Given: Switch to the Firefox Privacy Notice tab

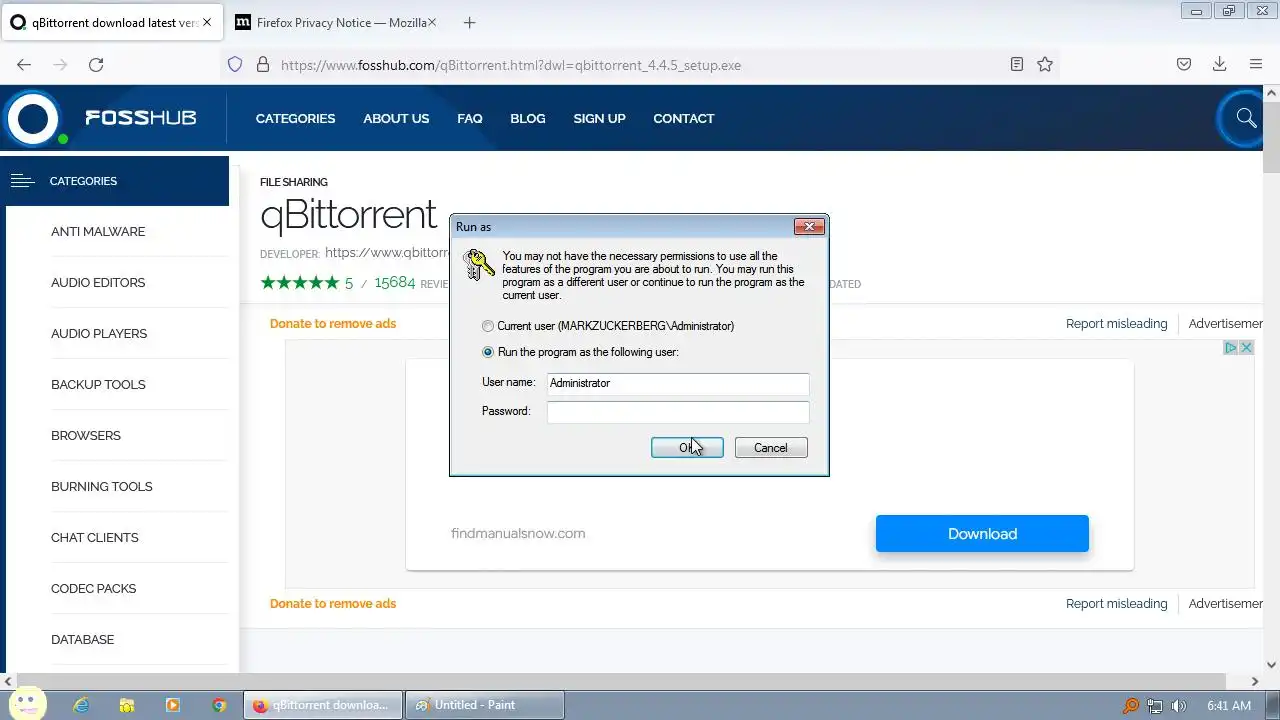Looking at the screenshot, I should (336, 22).
